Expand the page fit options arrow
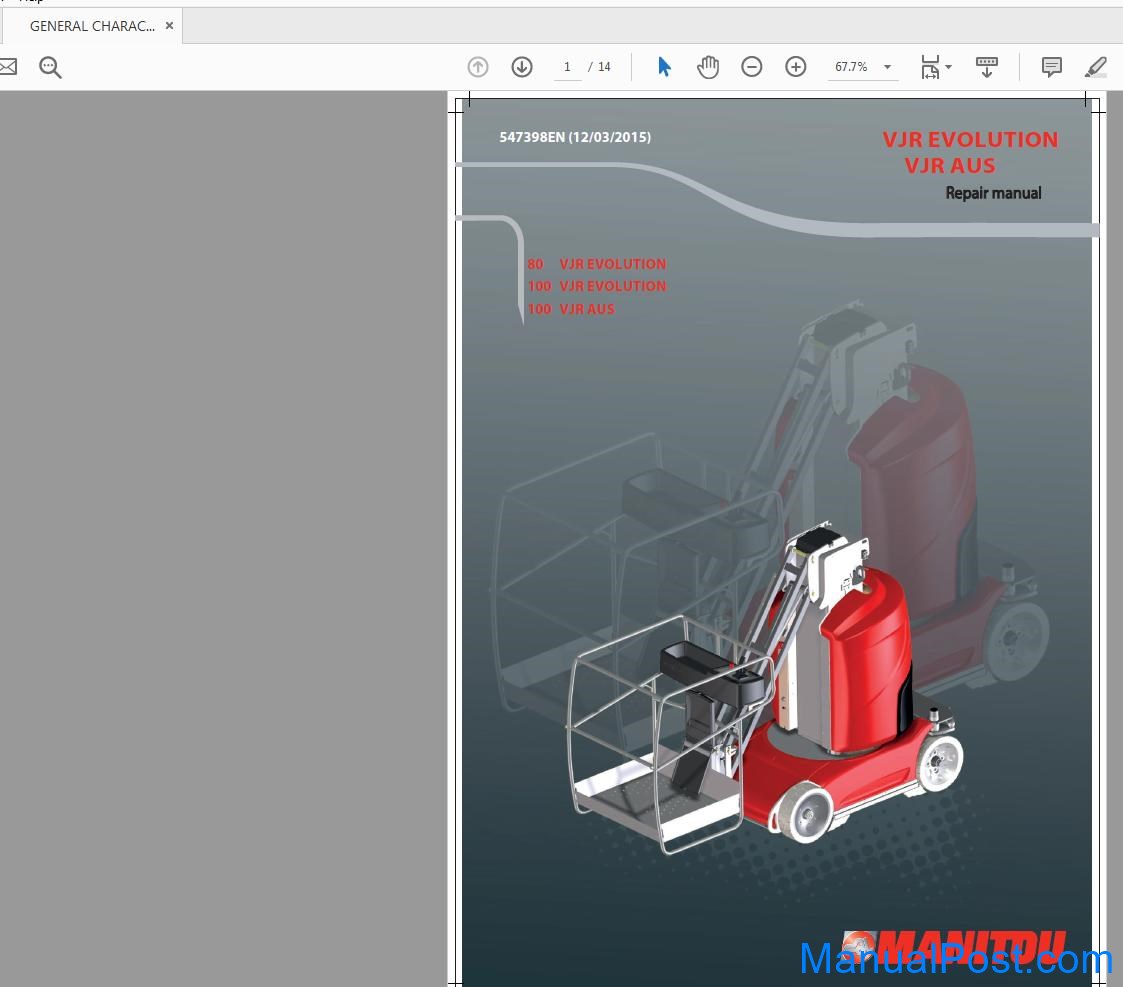Screen dimensions: 1123x987 pos(949,67)
